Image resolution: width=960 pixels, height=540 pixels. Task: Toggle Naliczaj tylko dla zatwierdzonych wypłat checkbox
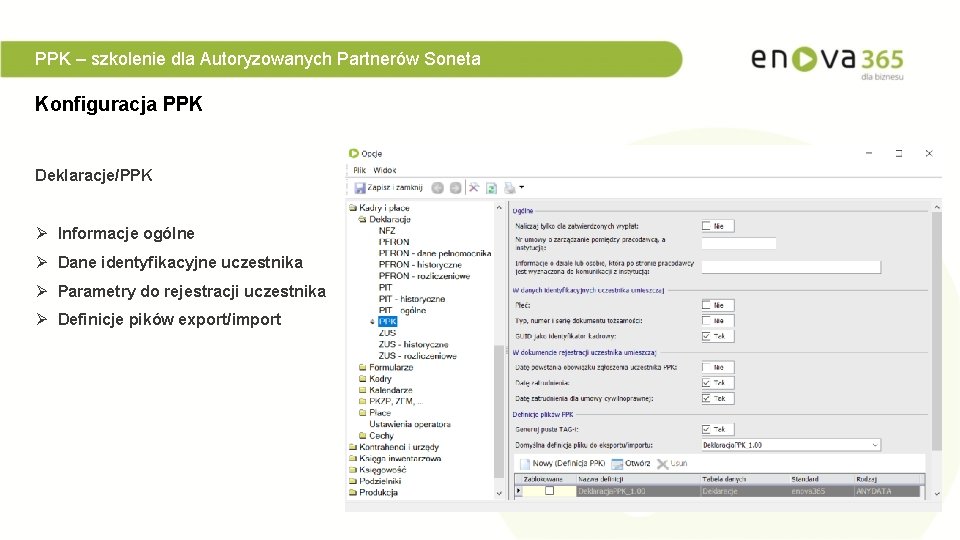[x=707, y=226]
